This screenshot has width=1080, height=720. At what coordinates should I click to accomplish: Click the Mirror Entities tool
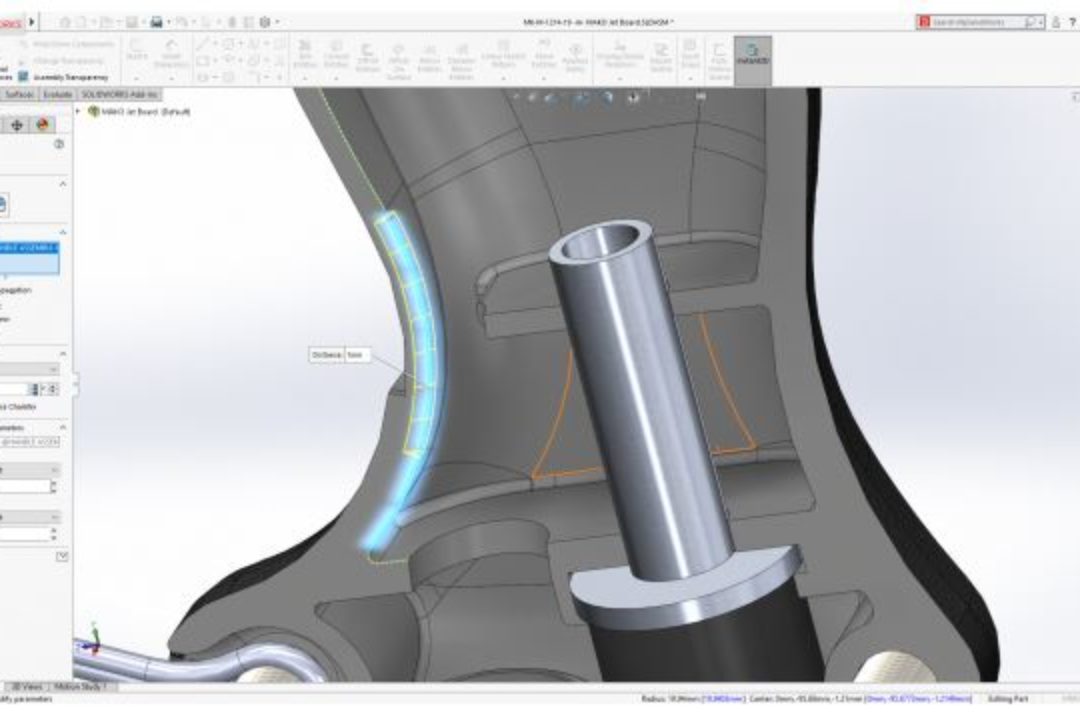[429, 59]
